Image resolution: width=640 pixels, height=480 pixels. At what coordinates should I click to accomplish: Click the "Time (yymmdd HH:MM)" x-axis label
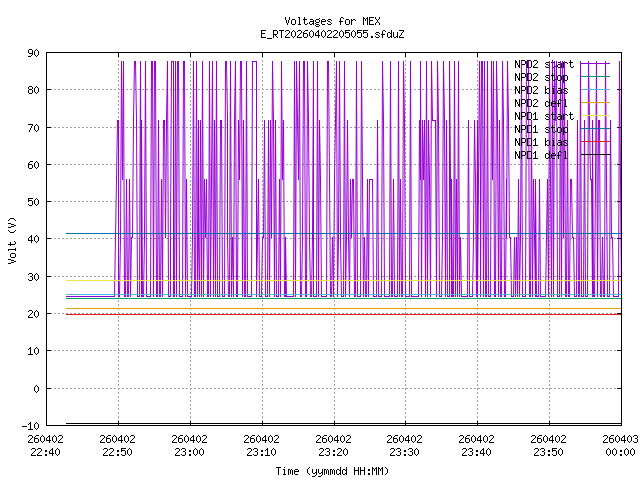[x=332, y=470]
